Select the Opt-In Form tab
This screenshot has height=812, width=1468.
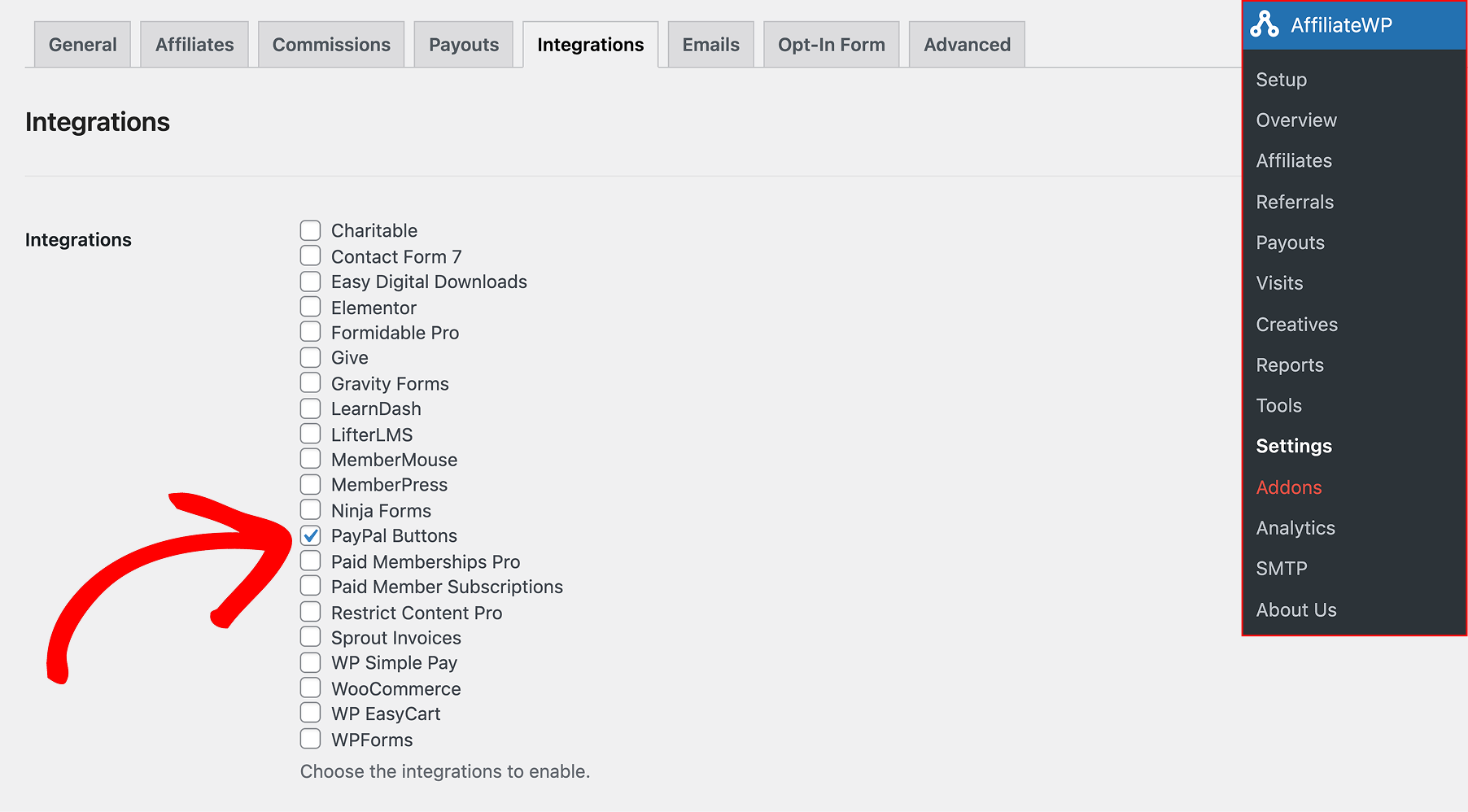pyautogui.click(x=831, y=45)
